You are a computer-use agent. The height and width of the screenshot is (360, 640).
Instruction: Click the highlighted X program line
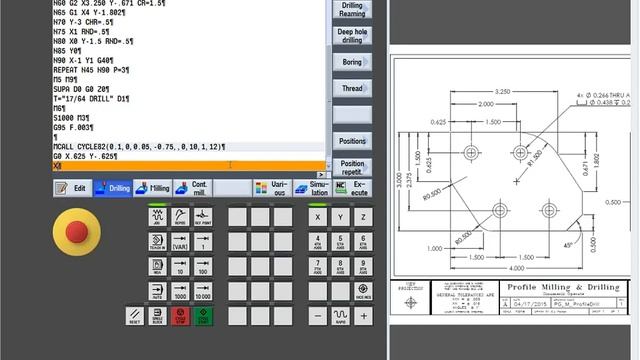coord(189,166)
